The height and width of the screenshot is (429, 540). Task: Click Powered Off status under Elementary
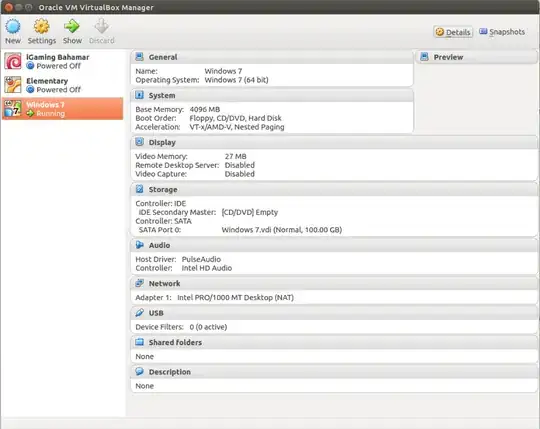point(59,90)
